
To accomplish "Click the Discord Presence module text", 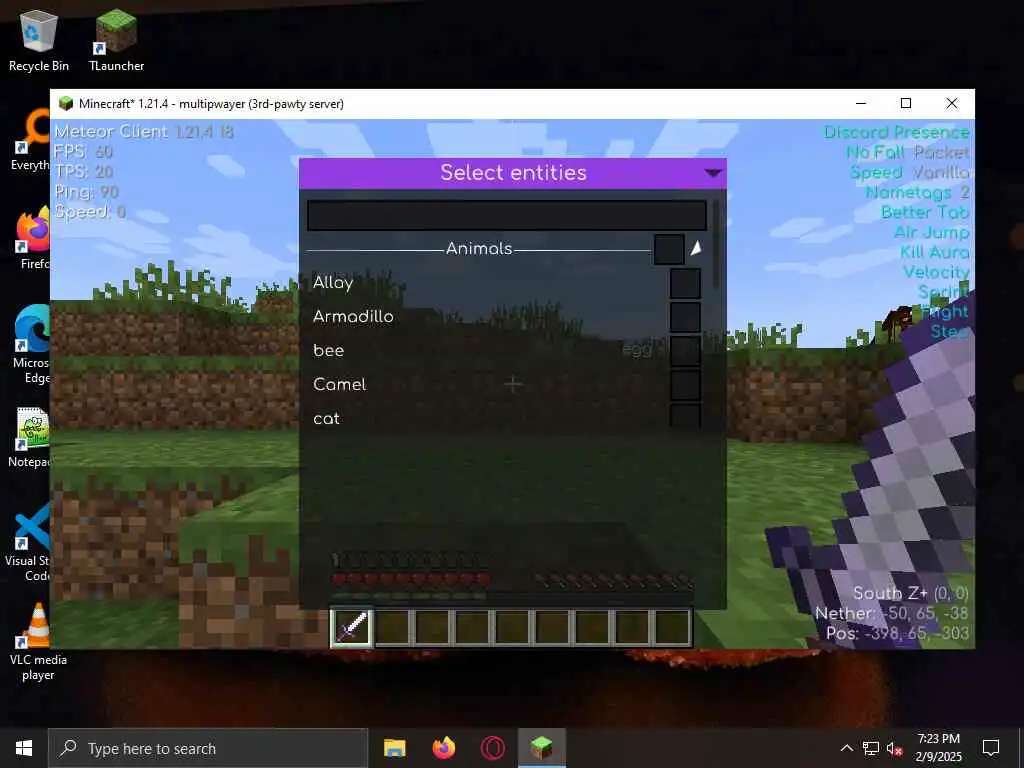I will pos(896,132).
